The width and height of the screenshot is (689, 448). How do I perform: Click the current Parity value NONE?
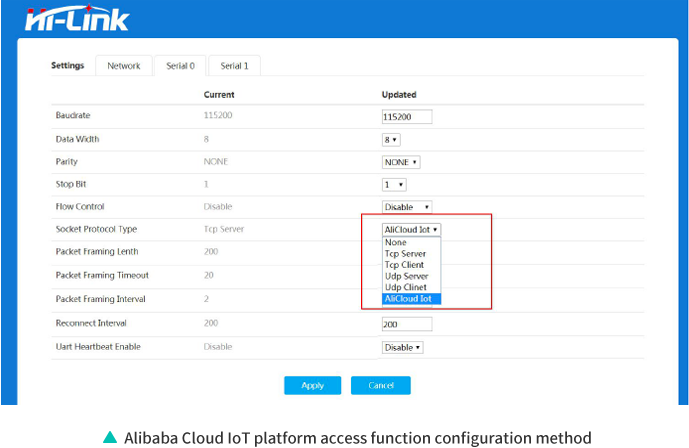(x=216, y=162)
